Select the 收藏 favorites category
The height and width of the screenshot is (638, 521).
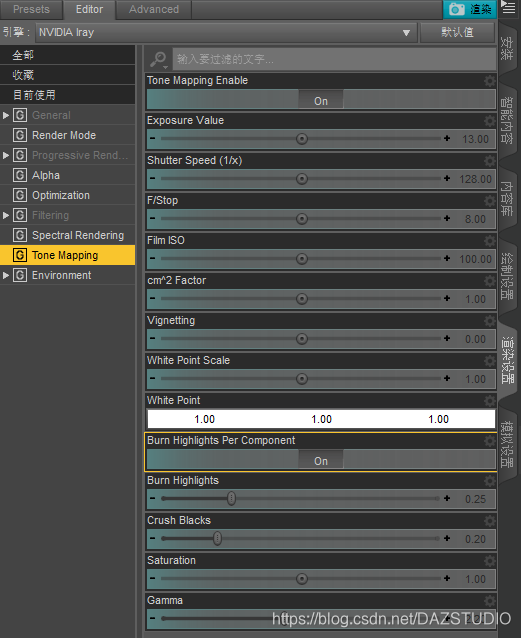click(x=68, y=75)
